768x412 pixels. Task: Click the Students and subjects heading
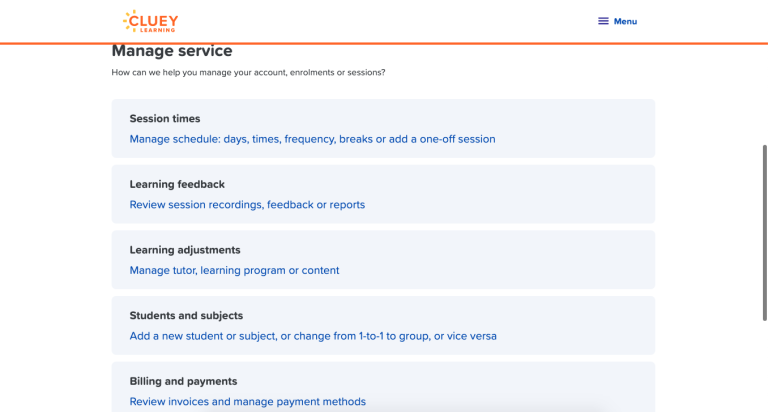point(186,316)
